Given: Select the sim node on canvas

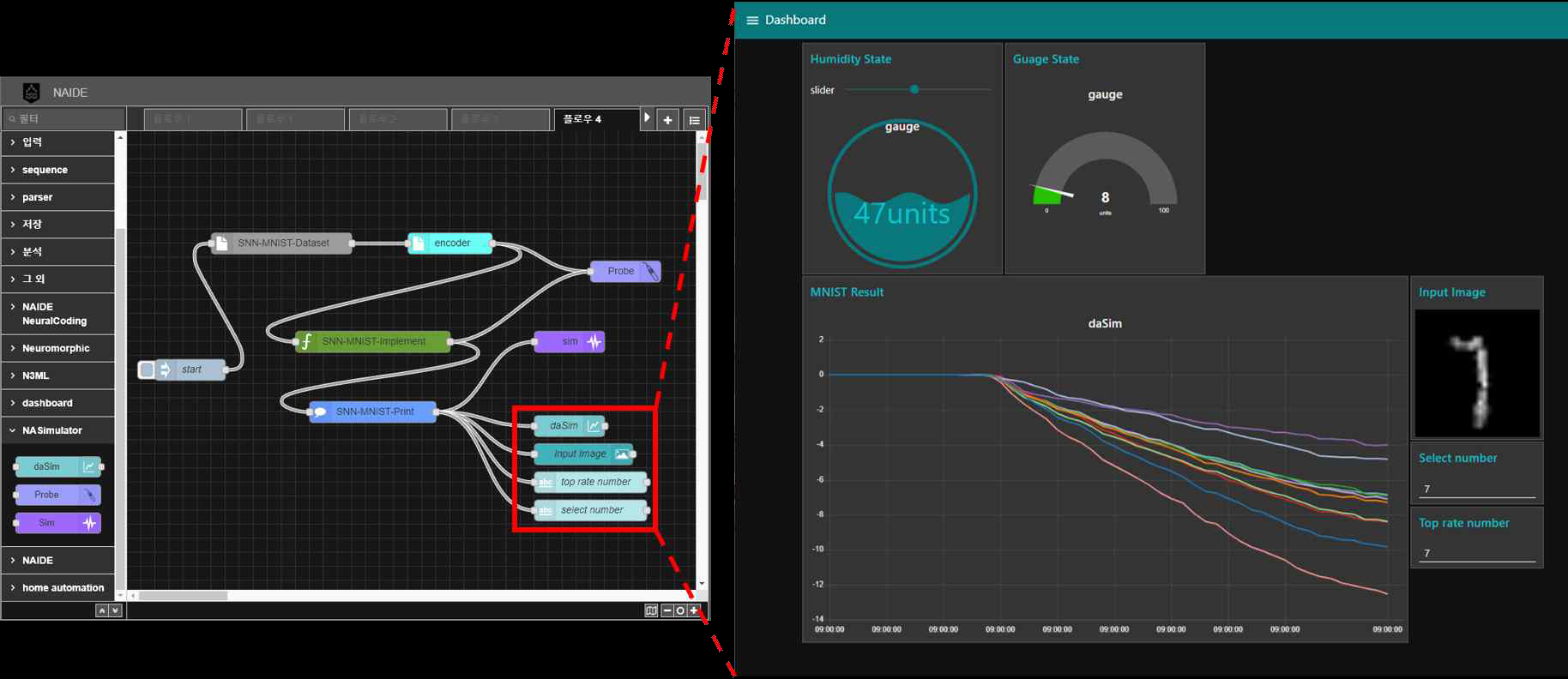Looking at the screenshot, I should pos(570,342).
